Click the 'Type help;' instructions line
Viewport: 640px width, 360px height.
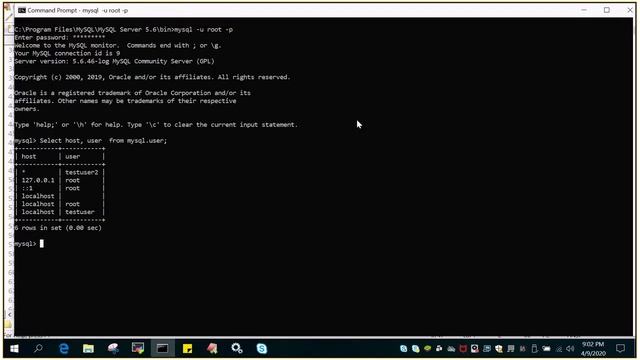pos(156,124)
